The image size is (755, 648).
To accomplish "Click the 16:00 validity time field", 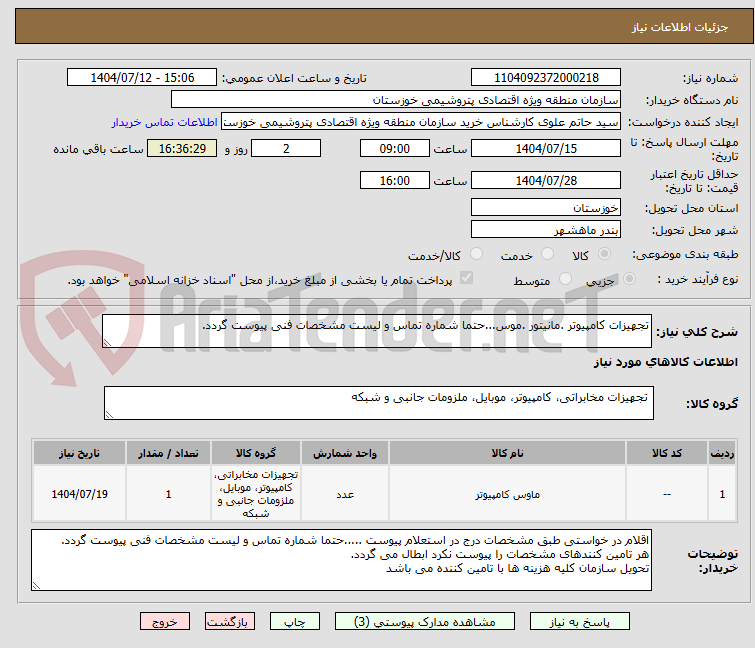I will coord(394,181).
